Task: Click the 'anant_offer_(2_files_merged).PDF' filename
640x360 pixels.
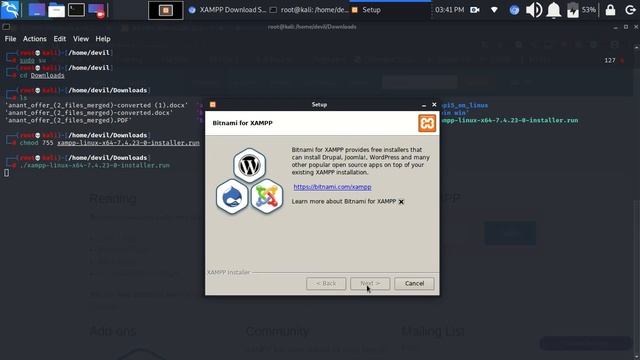Action: (68, 120)
